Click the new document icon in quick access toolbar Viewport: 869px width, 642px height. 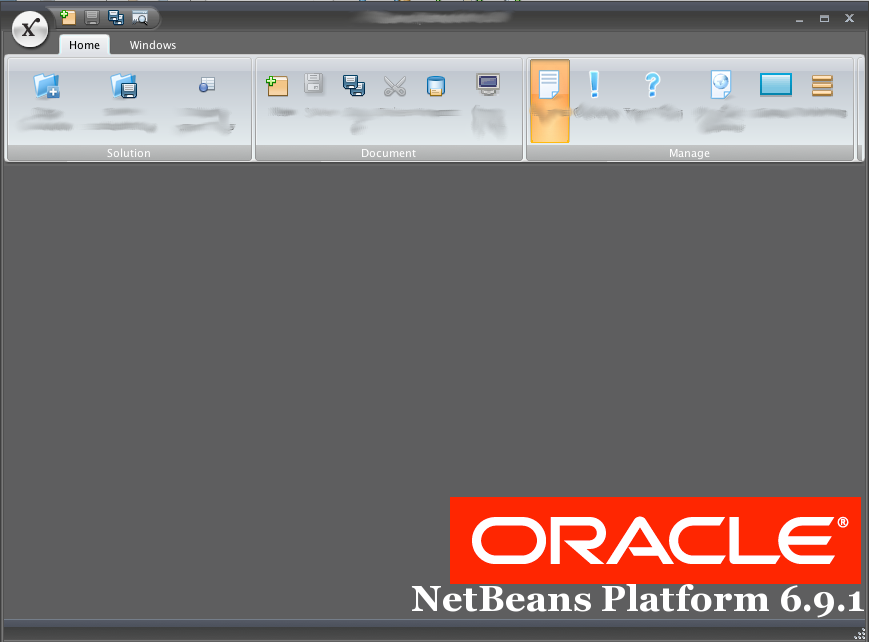[68, 17]
